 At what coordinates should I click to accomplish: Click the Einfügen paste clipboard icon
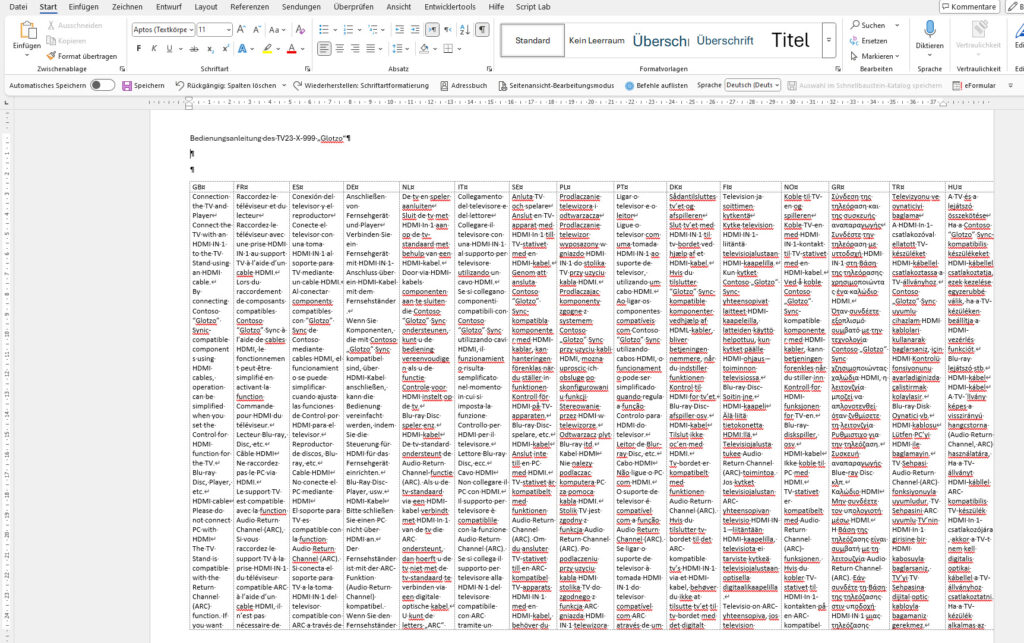point(27,30)
